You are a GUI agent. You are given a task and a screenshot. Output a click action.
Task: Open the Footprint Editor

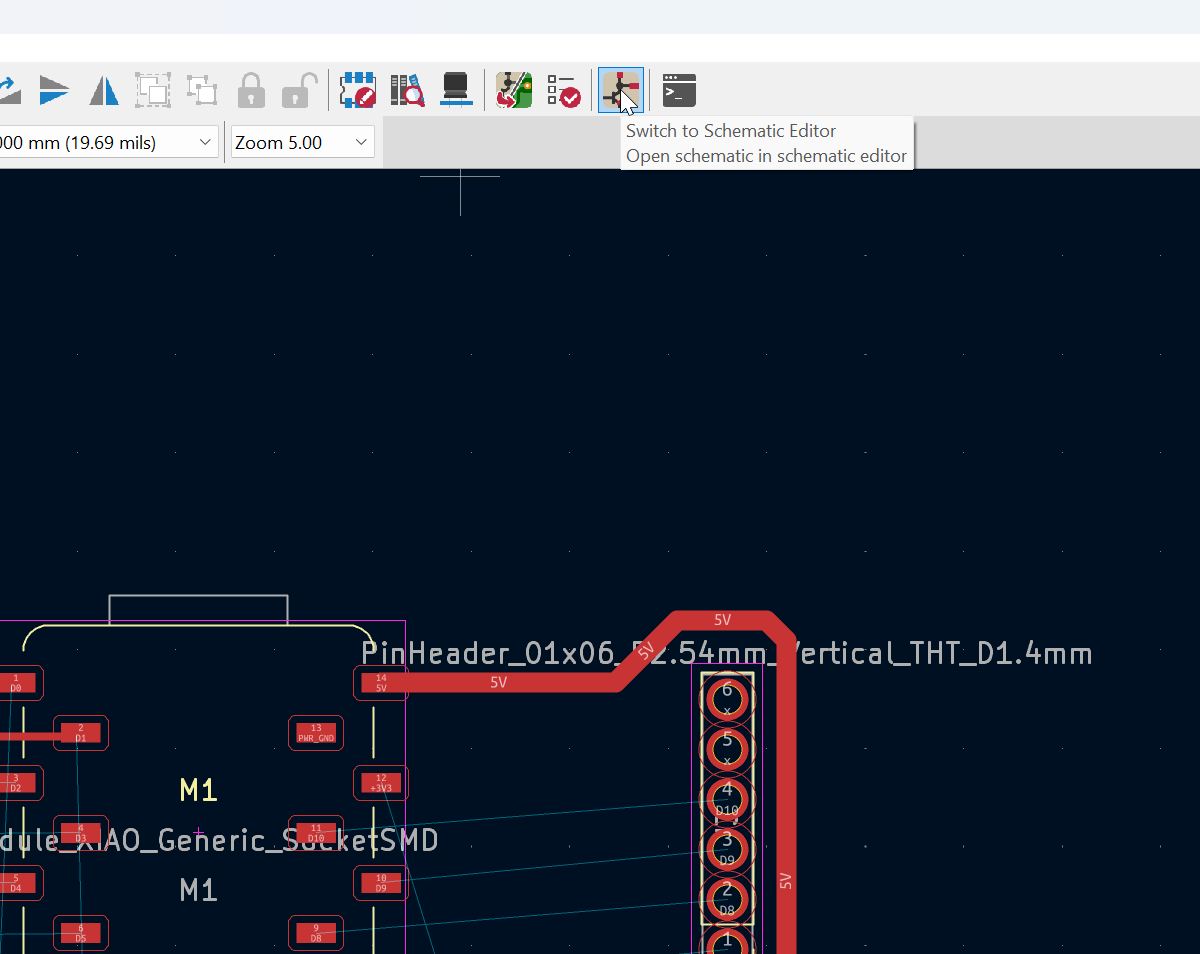[357, 90]
